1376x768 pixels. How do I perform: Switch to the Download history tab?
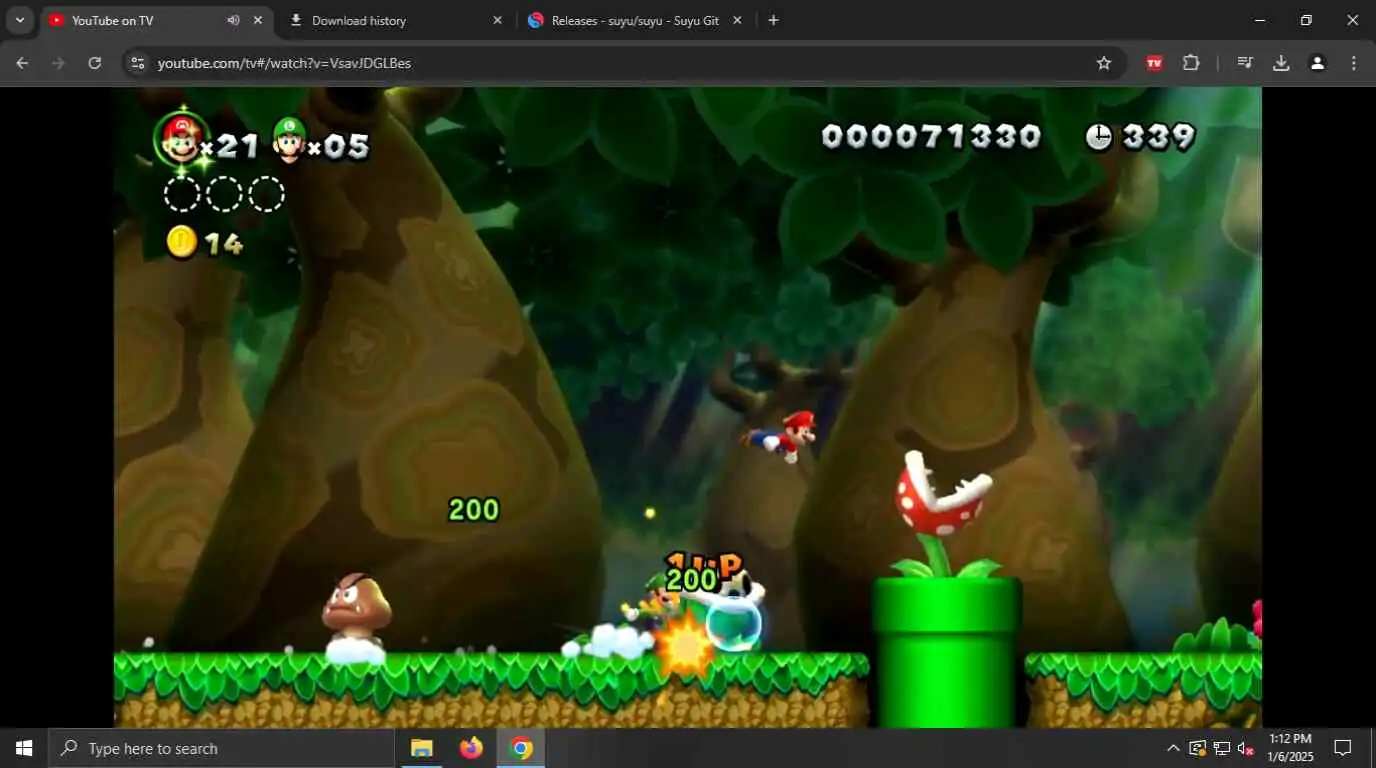[395, 20]
